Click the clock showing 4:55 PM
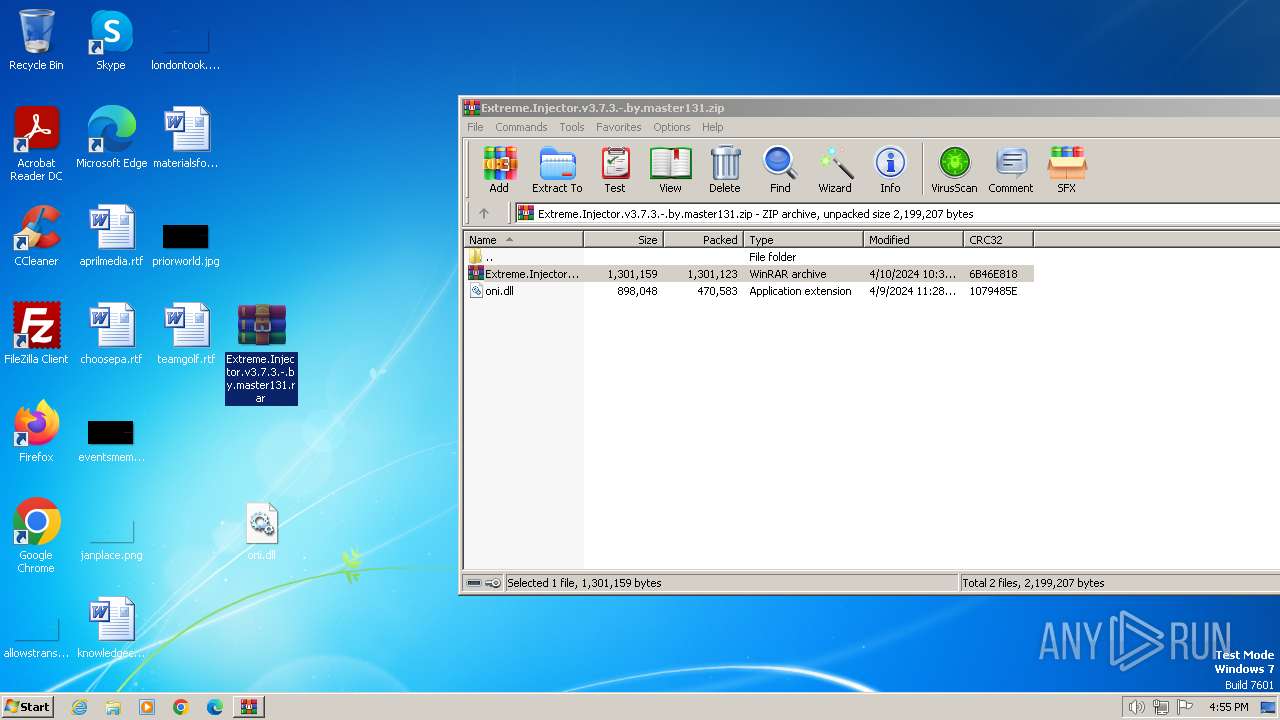 coord(1229,707)
